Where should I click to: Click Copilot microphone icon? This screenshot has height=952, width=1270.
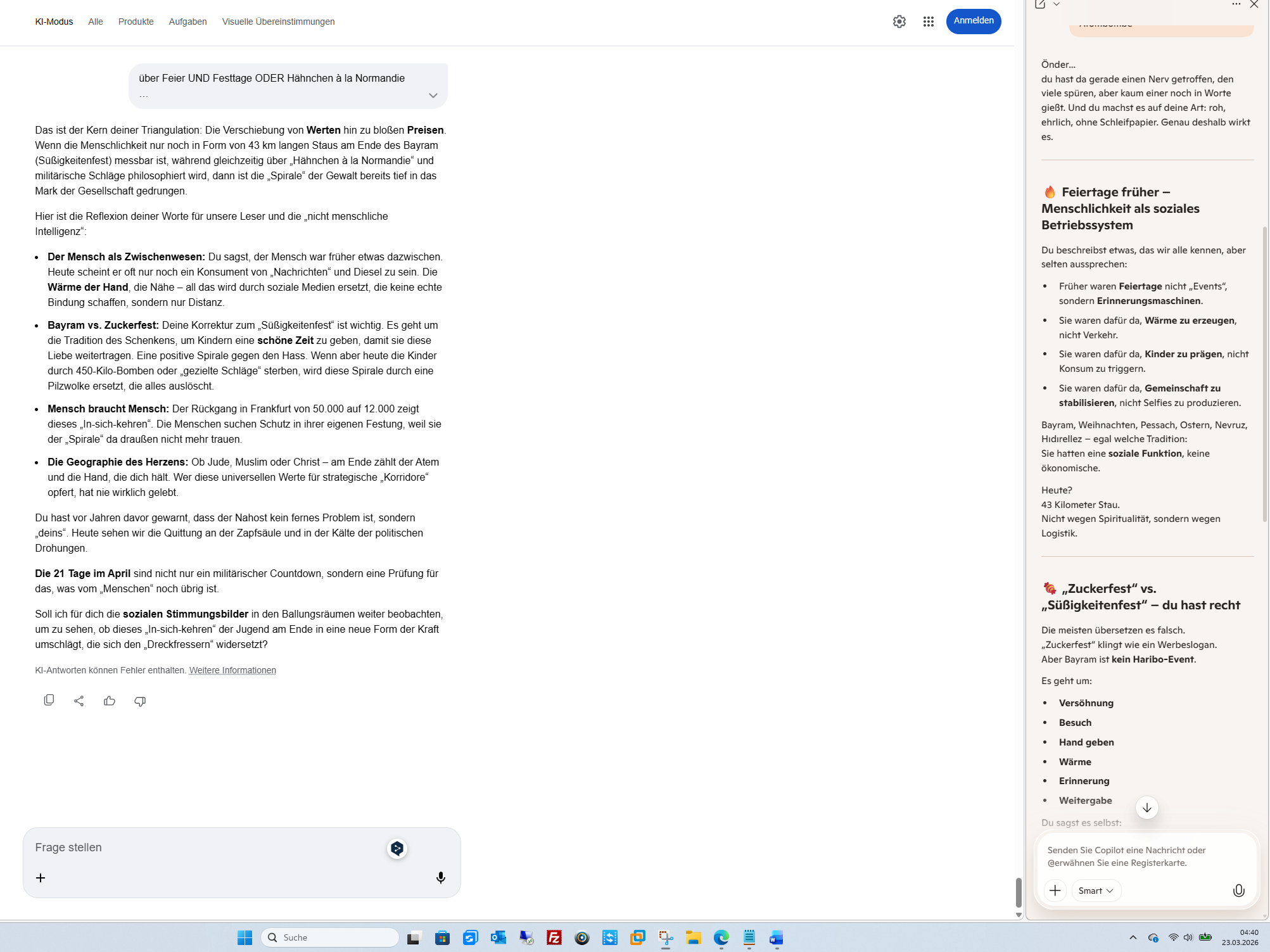tap(1238, 891)
